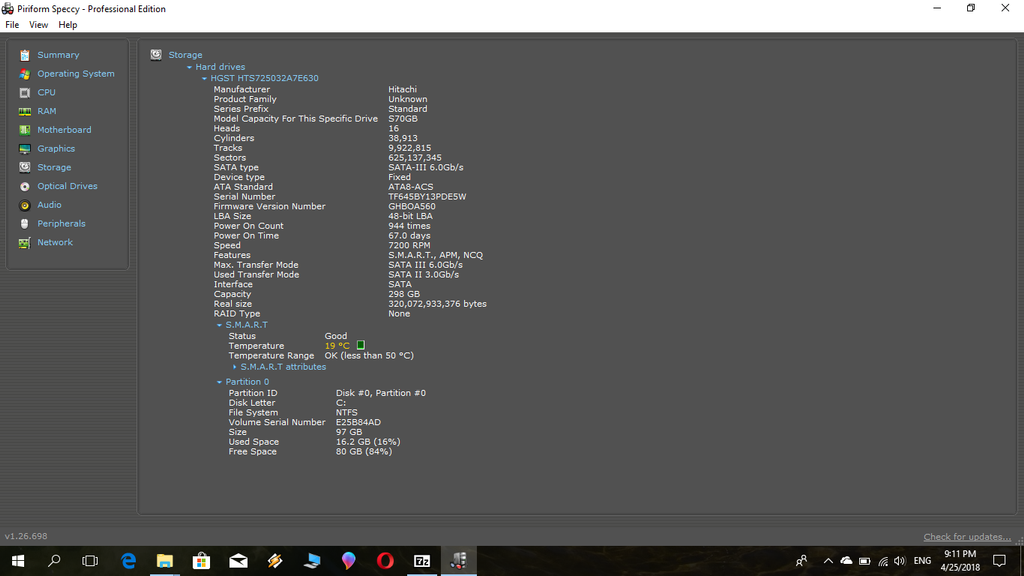Open the RAM section icon
1024x576 pixels.
coord(25,112)
